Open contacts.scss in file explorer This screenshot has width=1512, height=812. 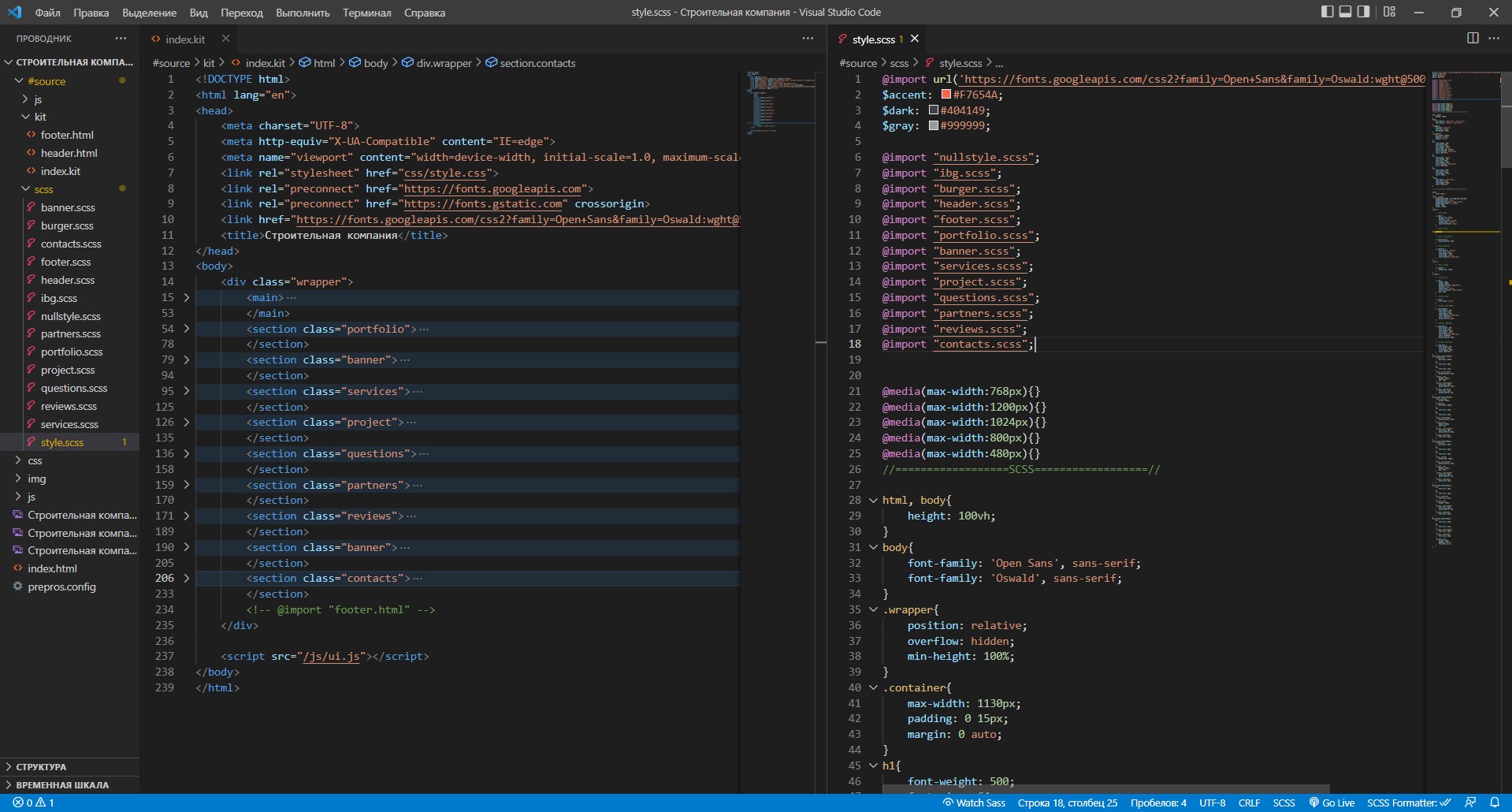click(71, 244)
